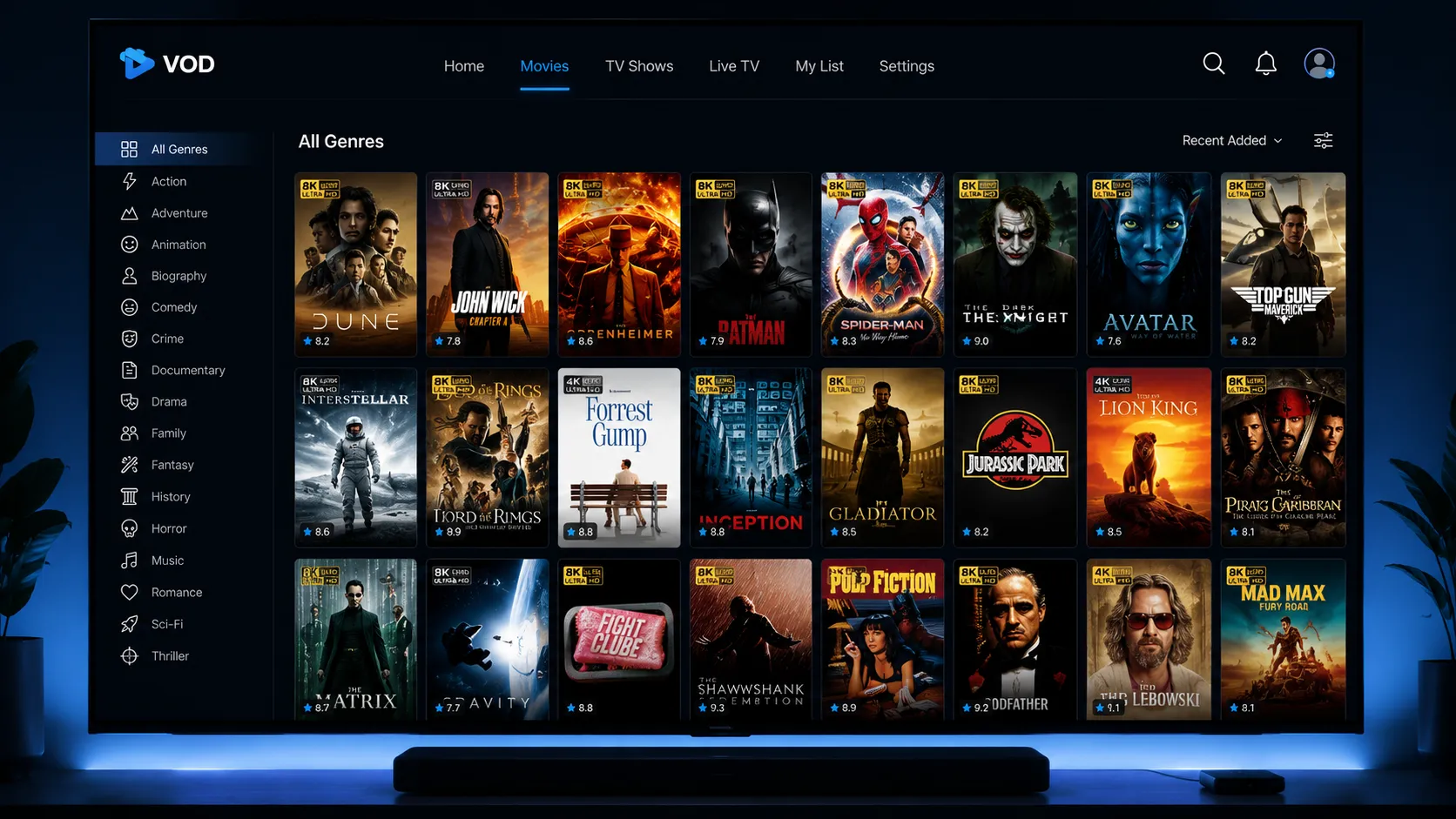
Task: Open the search magnifier icon
Action: pos(1214,64)
